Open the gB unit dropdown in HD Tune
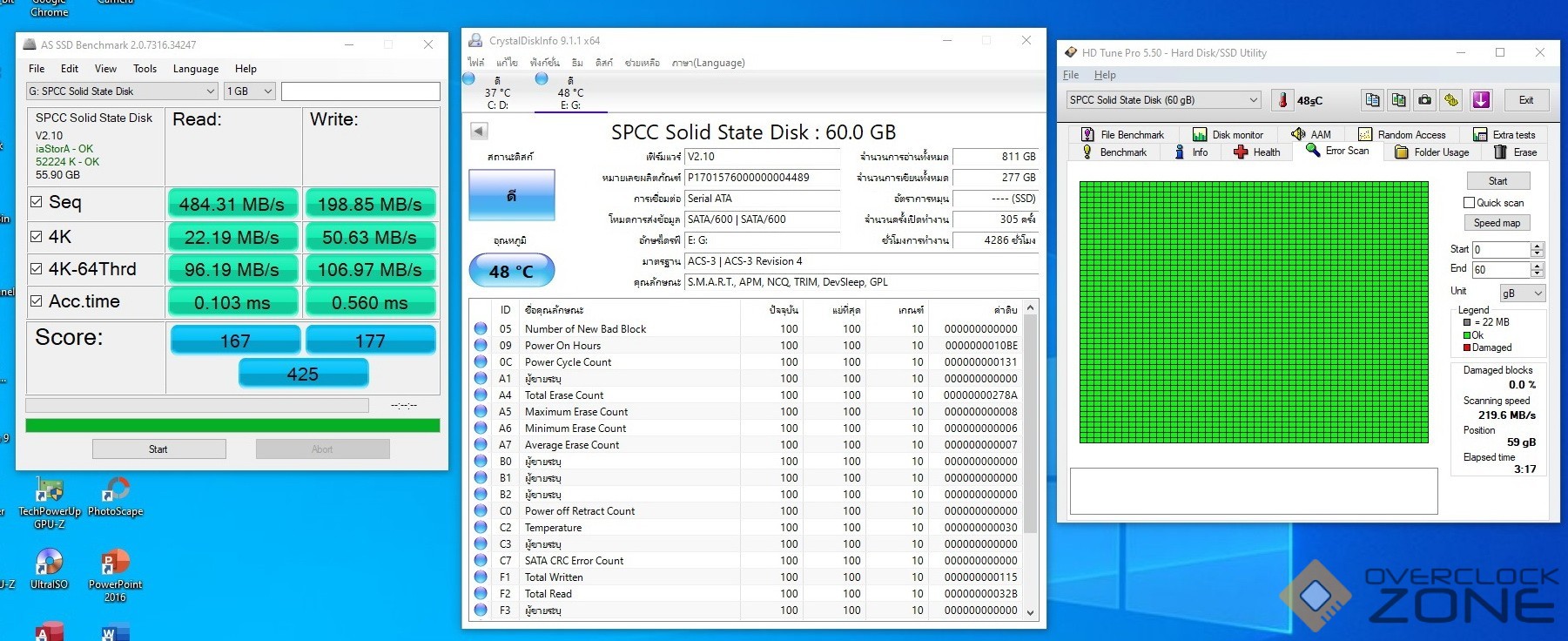 click(1521, 294)
